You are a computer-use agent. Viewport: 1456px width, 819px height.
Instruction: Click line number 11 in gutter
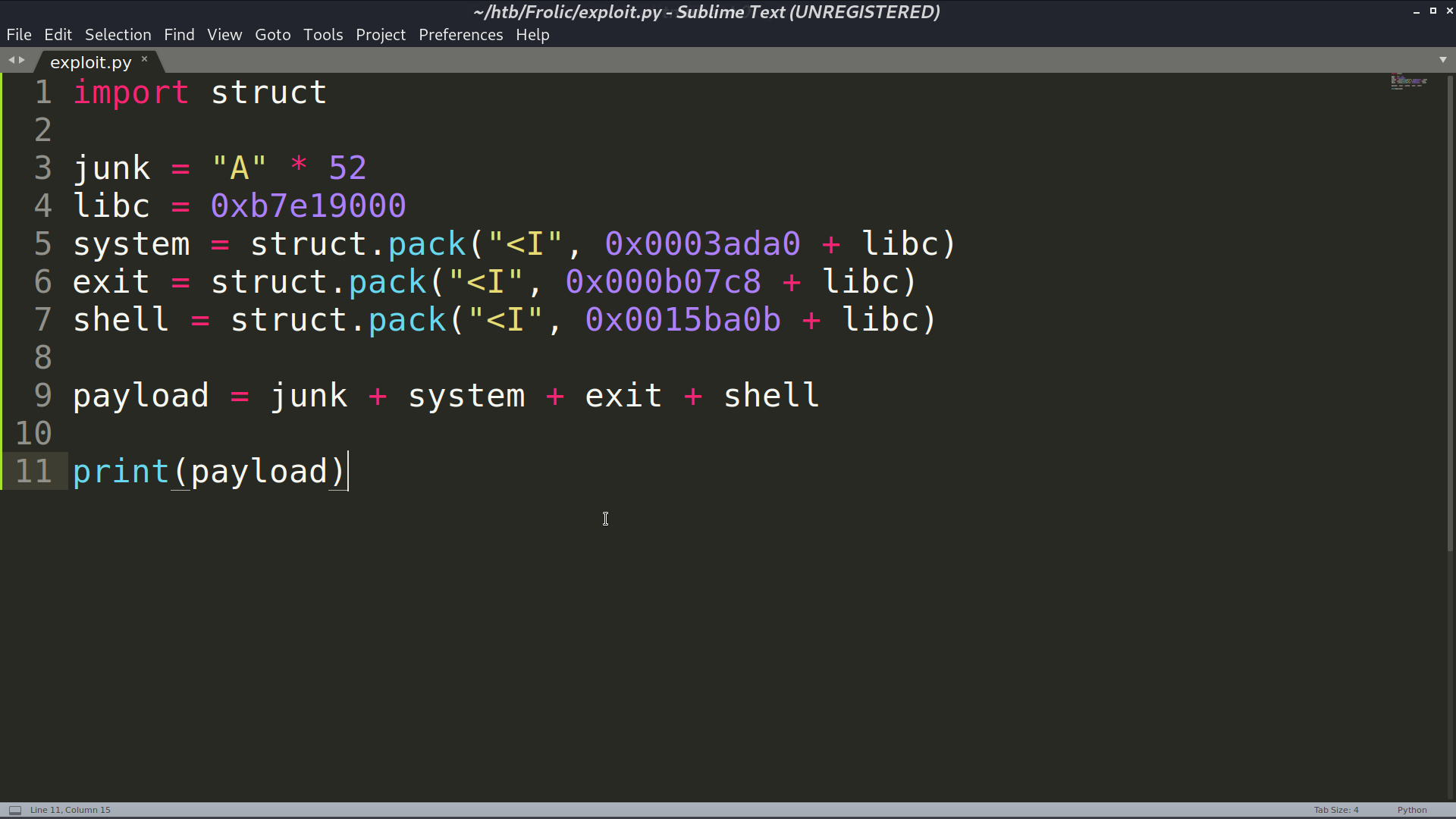(x=33, y=472)
